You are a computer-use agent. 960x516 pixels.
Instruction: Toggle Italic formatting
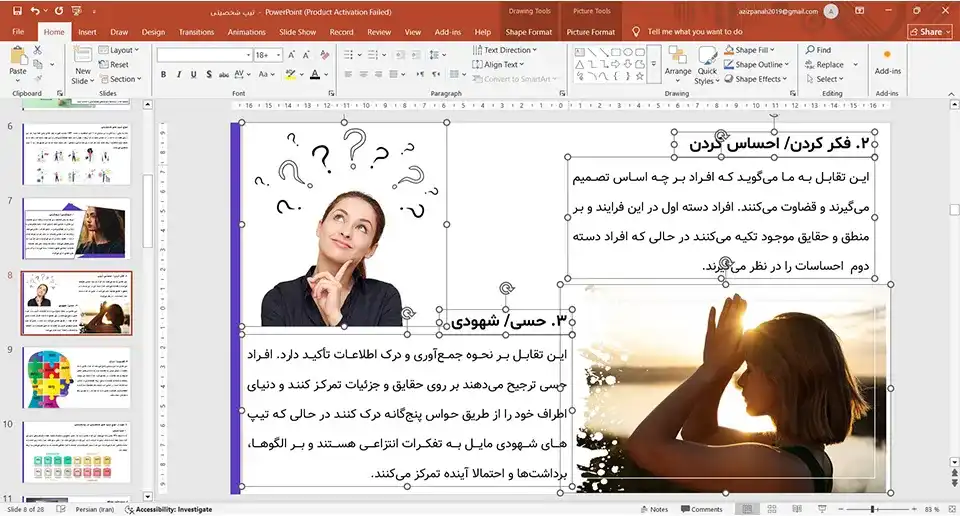click(x=179, y=75)
